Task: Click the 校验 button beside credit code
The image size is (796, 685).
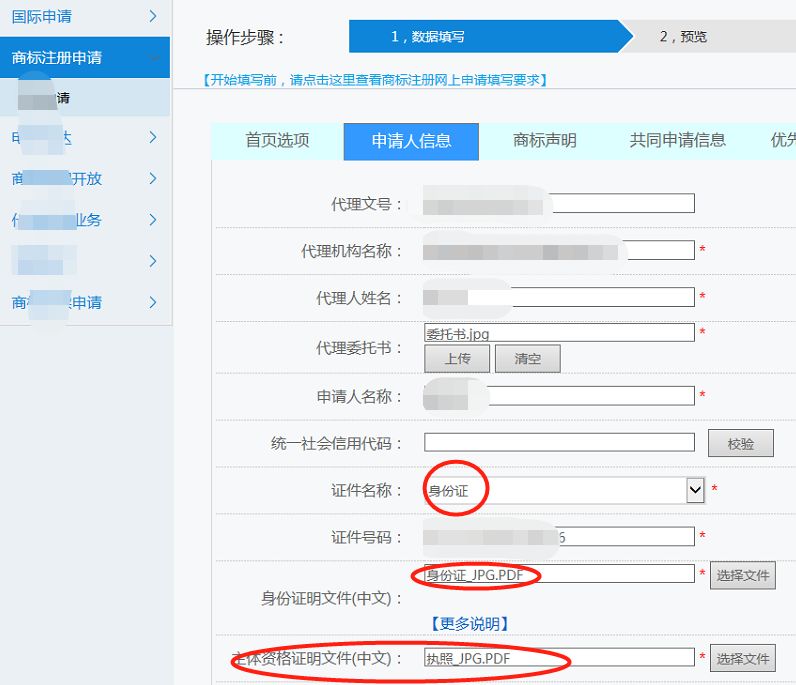Action: (740, 444)
